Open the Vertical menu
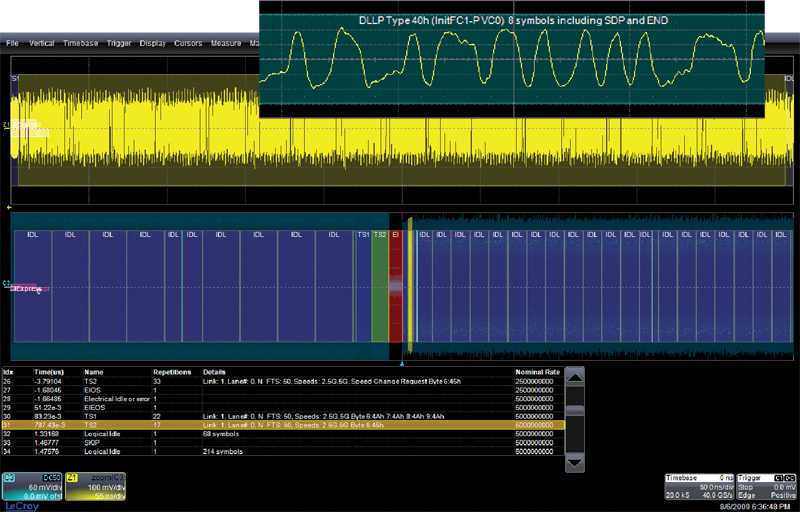 [x=42, y=44]
